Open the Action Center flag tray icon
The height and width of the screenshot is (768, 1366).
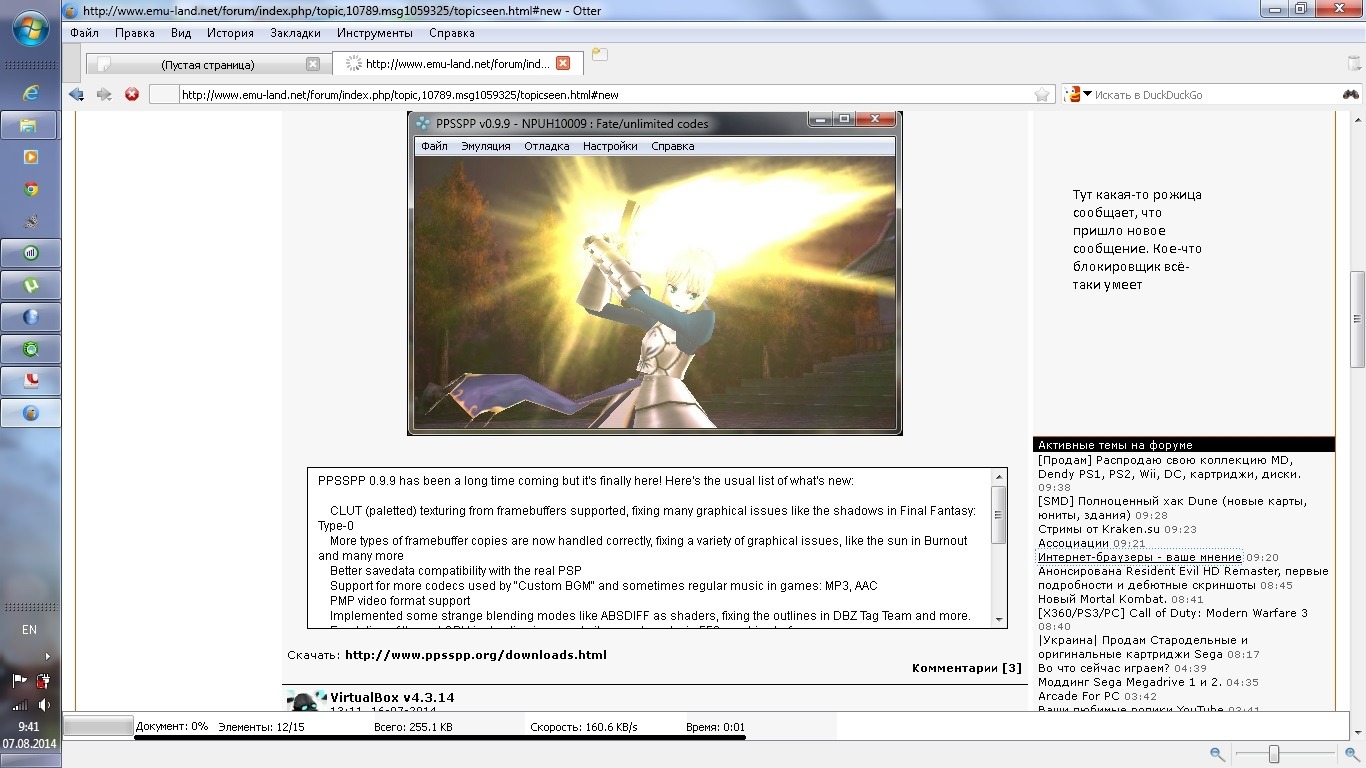tap(19, 681)
